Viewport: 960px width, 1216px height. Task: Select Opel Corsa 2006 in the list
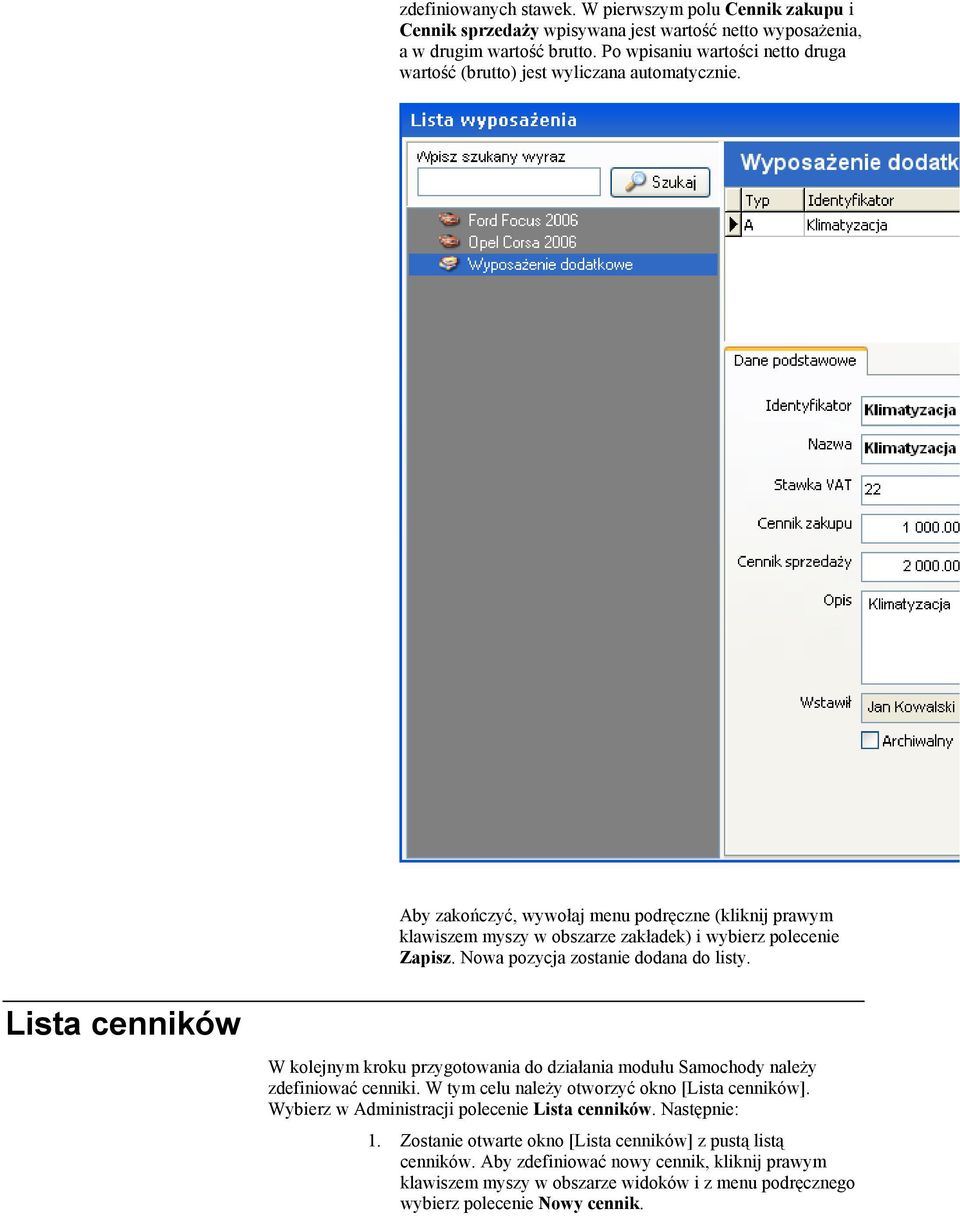click(522, 242)
